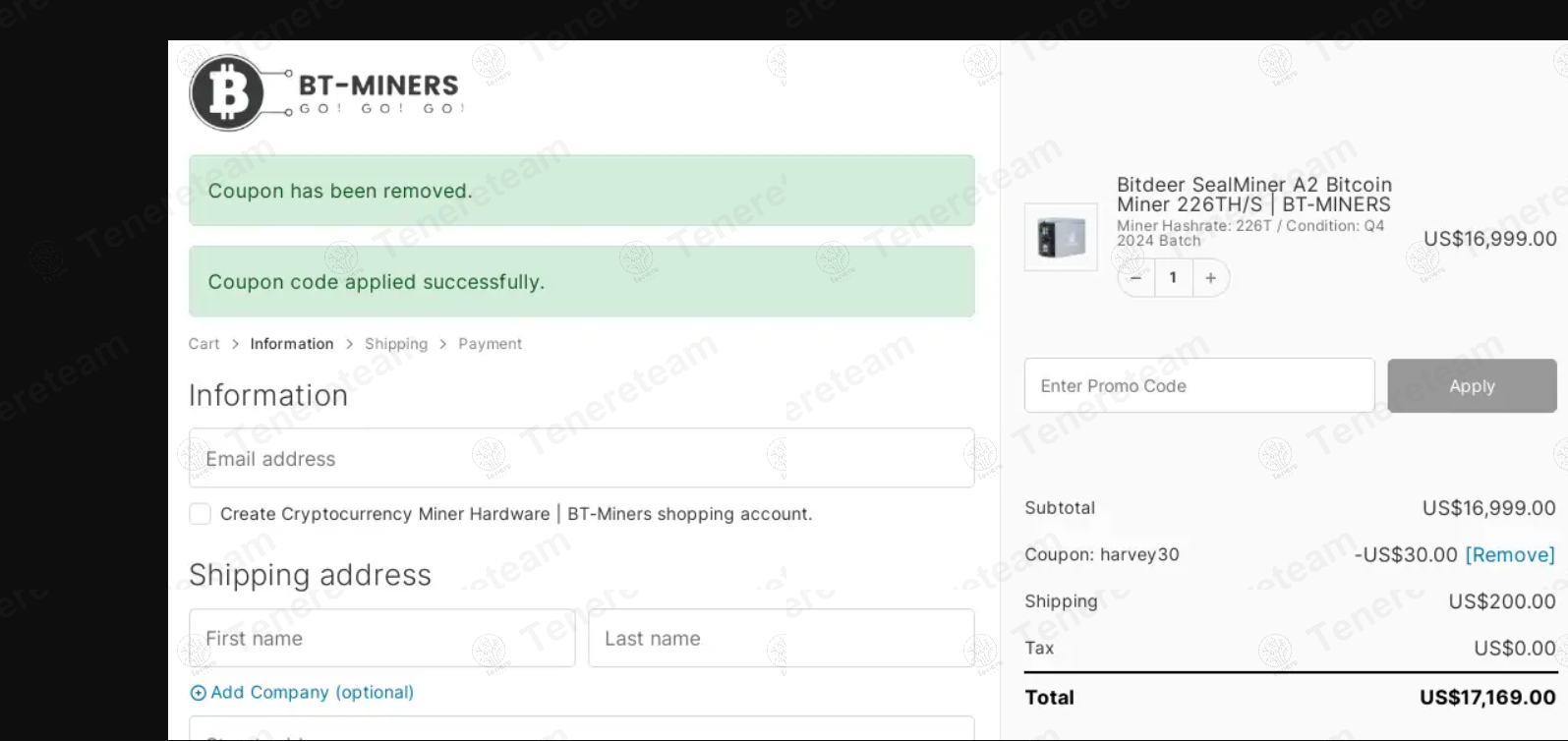Click Apply to submit the promo code
Image resolution: width=1568 pixels, height=741 pixels.
tap(1472, 385)
